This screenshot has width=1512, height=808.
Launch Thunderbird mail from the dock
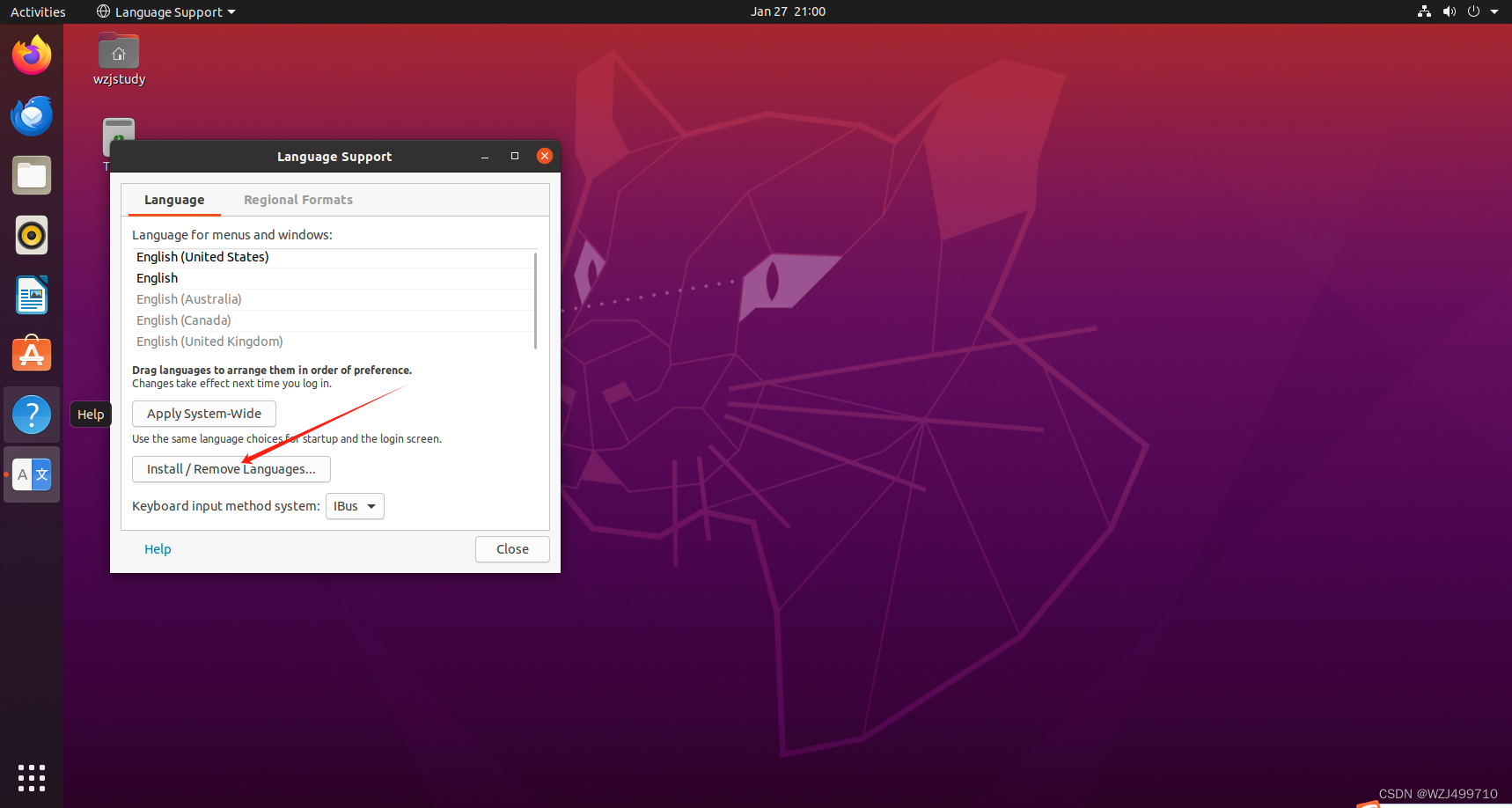coord(32,115)
